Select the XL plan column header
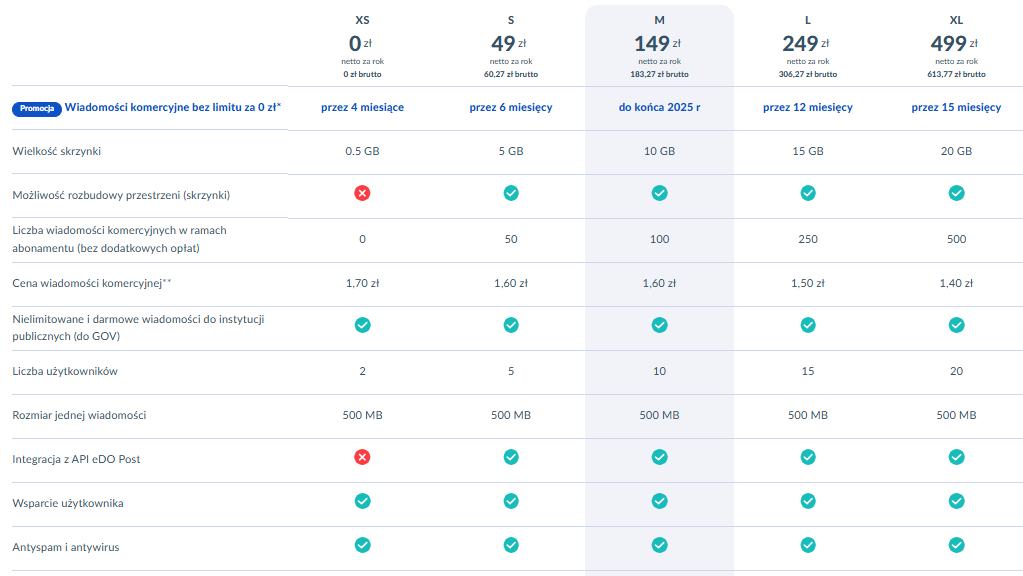 click(956, 20)
